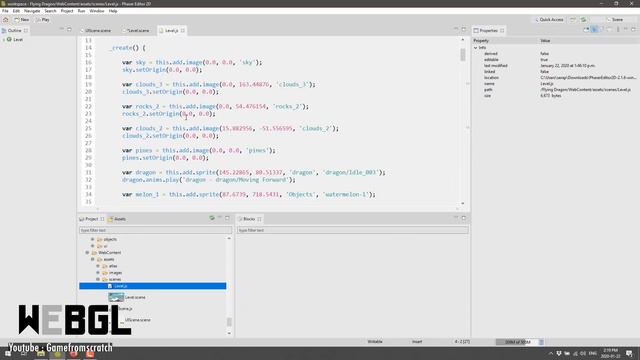Collapse the assets folder
640x360 pixels.
[93, 260]
